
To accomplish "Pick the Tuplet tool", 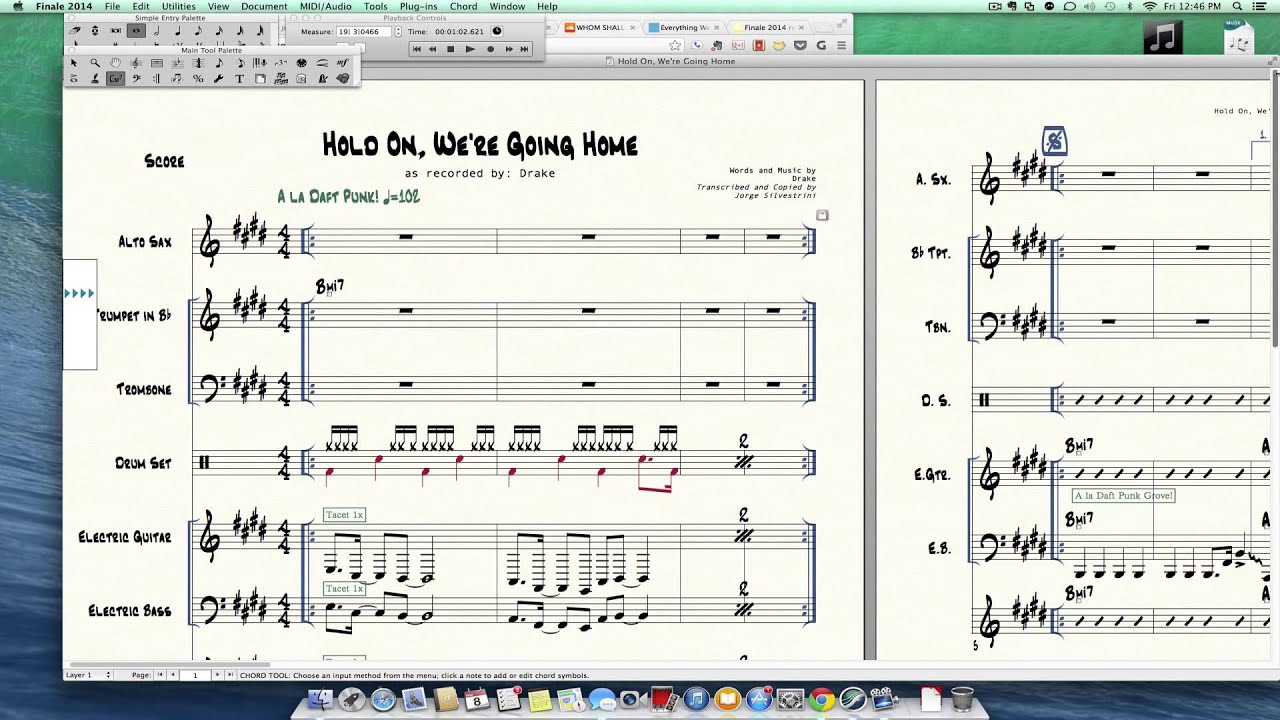I will [280, 63].
